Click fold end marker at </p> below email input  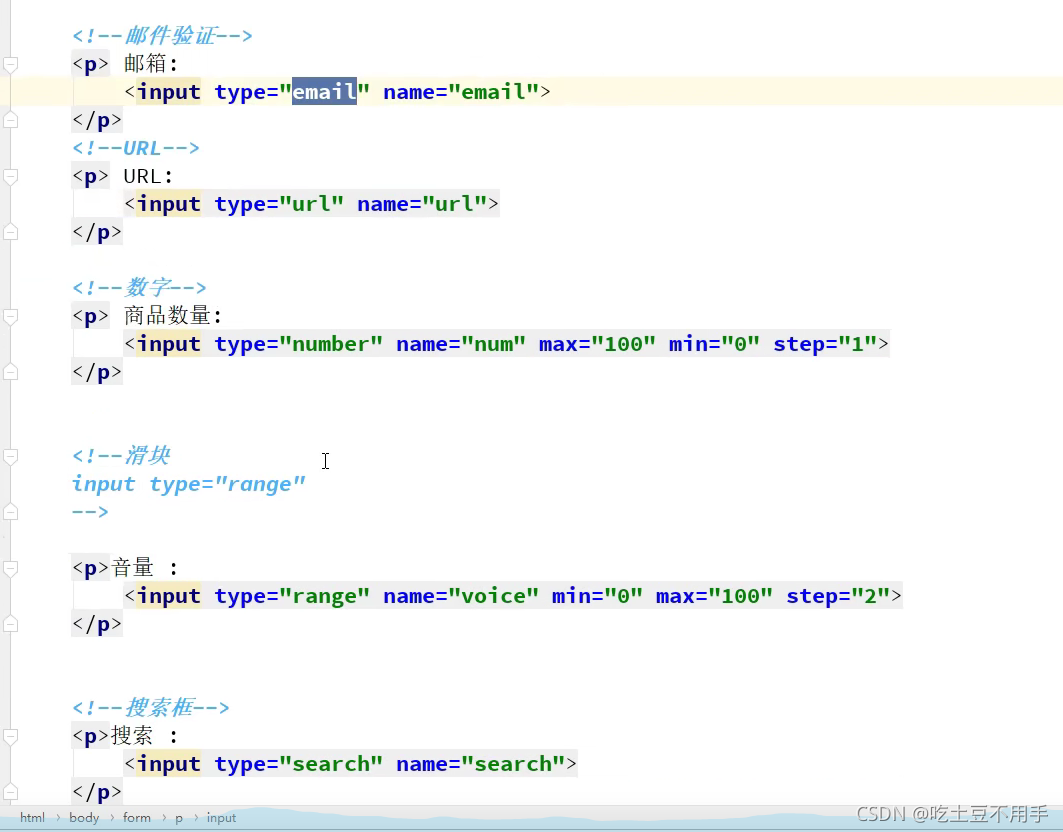point(10,121)
